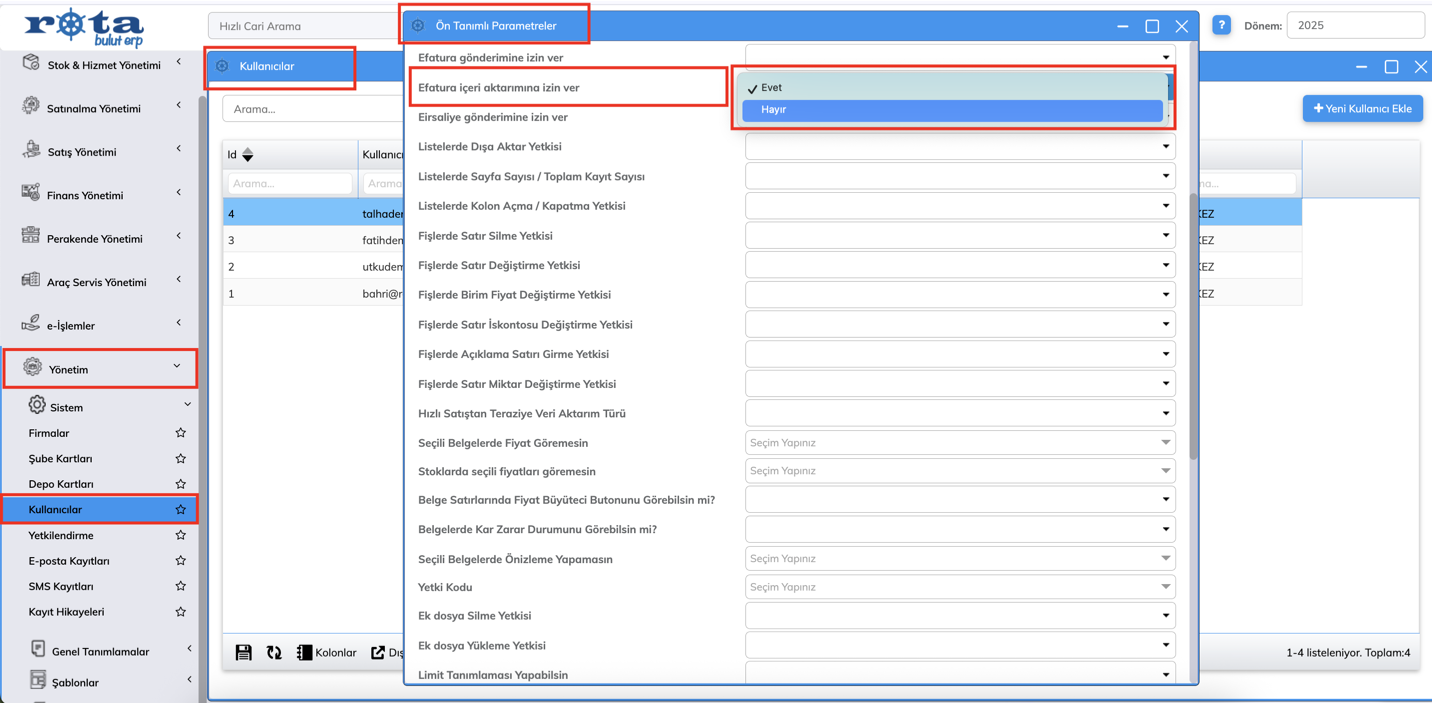The height and width of the screenshot is (703, 1433).
Task: Open the e-İşlemler sidebar menu
Action: pyautogui.click(x=71, y=325)
